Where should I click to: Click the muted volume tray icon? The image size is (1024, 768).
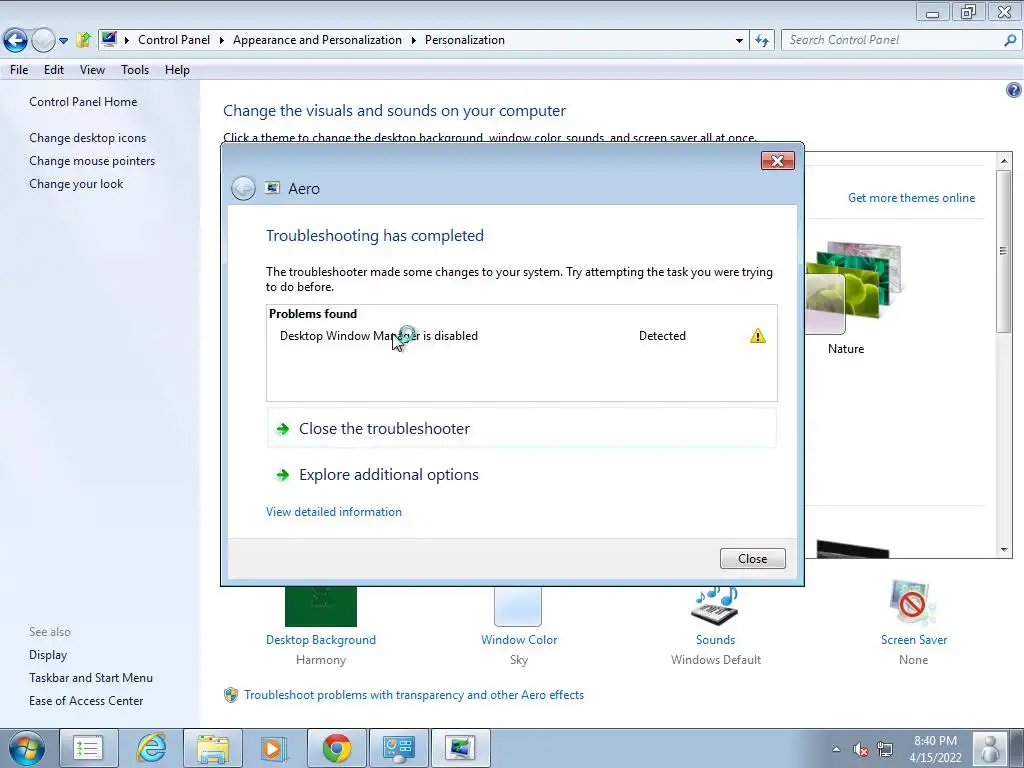pyautogui.click(x=861, y=749)
